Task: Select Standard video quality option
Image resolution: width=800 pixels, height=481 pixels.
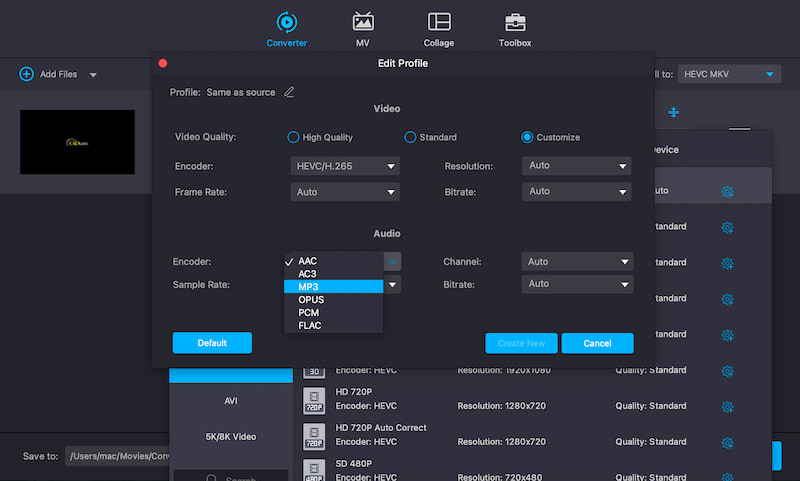Action: [410, 137]
